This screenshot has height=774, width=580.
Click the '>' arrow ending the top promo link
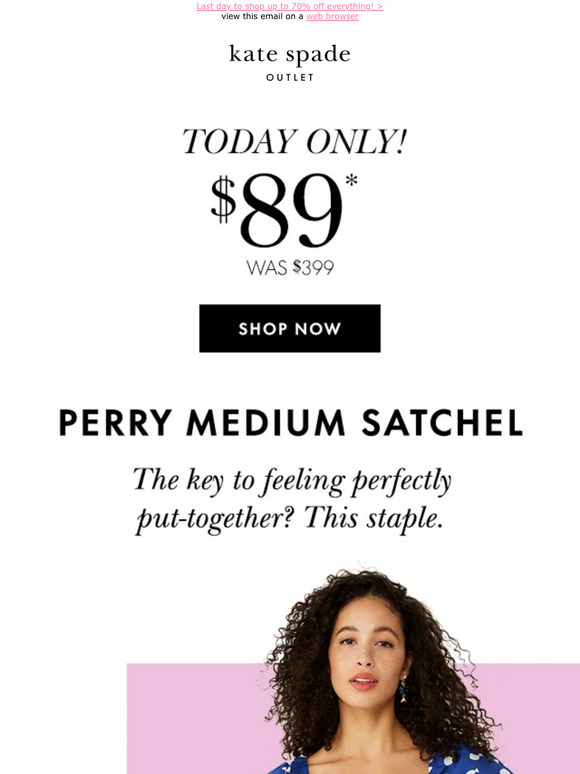click(380, 6)
